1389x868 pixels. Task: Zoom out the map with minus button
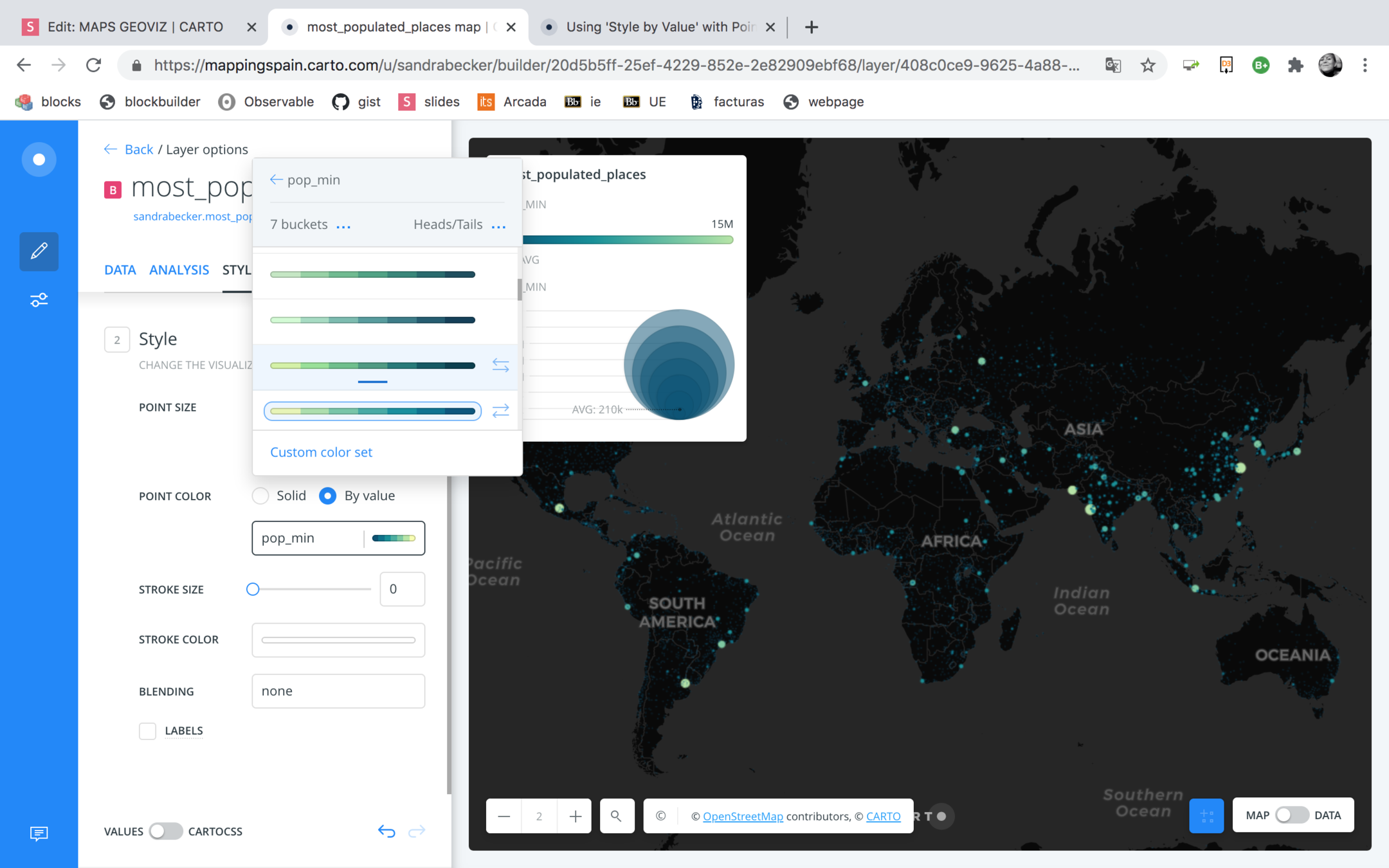(x=504, y=816)
